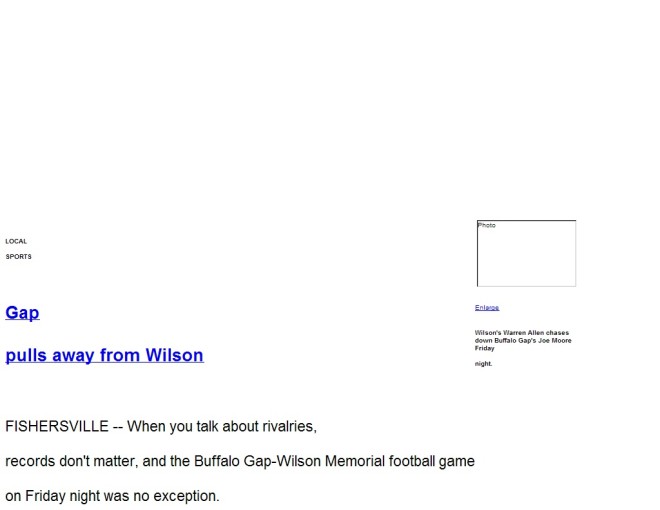
Task: Click the LOCAL section label
Action: coord(16,242)
